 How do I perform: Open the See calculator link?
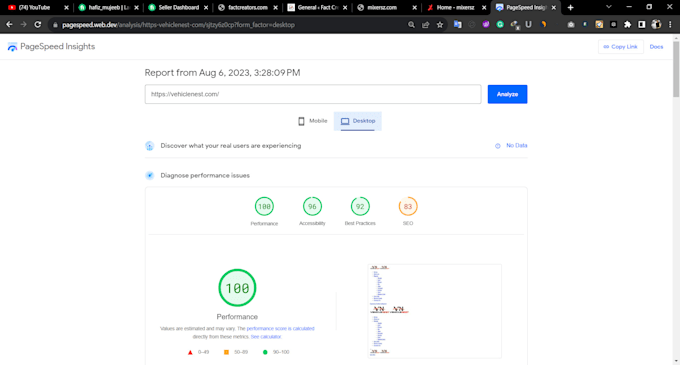(266, 337)
